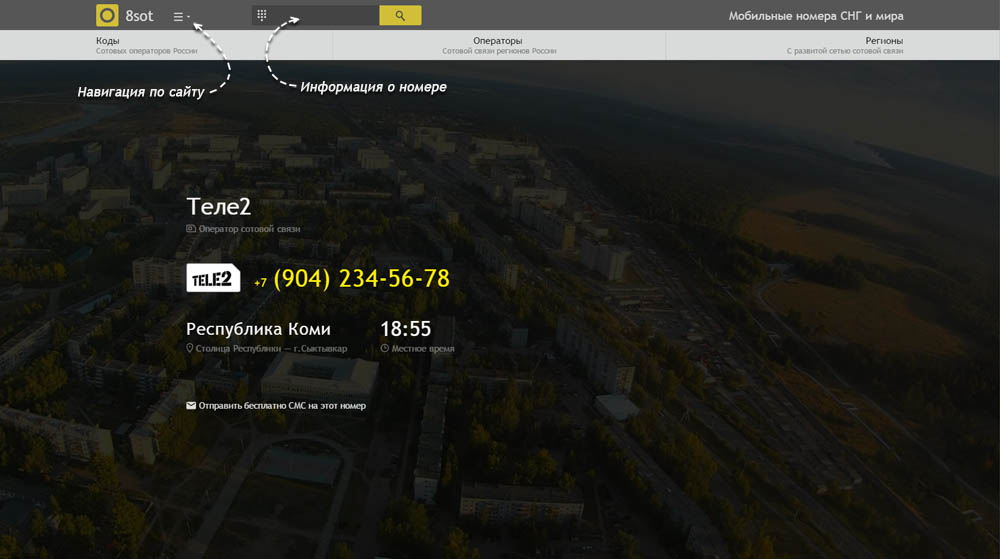The image size is (1000, 559).
Task: Click the 'Теле2' operator heading
Action: pos(219,207)
